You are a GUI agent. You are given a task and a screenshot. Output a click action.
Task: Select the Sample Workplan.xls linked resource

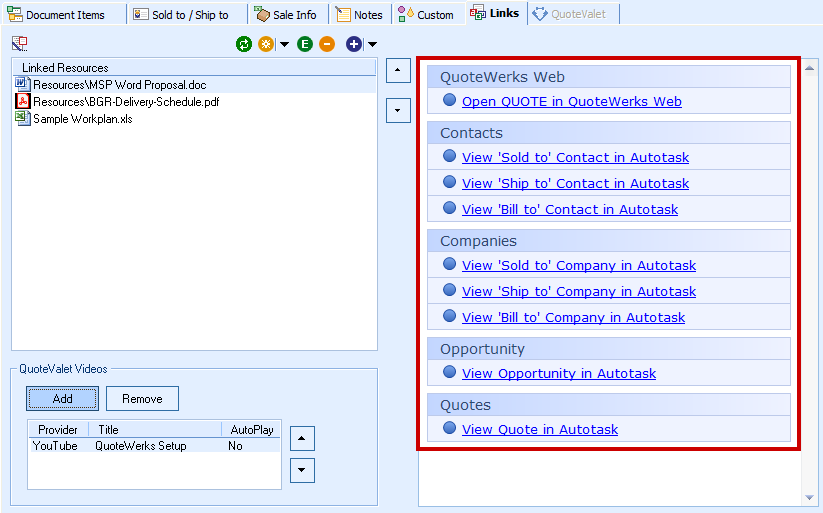pos(82,119)
